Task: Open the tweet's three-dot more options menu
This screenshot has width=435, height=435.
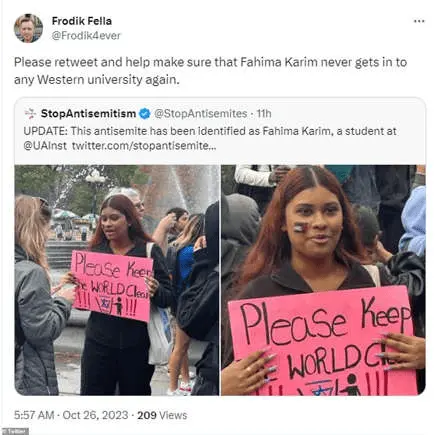Action: coord(419,21)
